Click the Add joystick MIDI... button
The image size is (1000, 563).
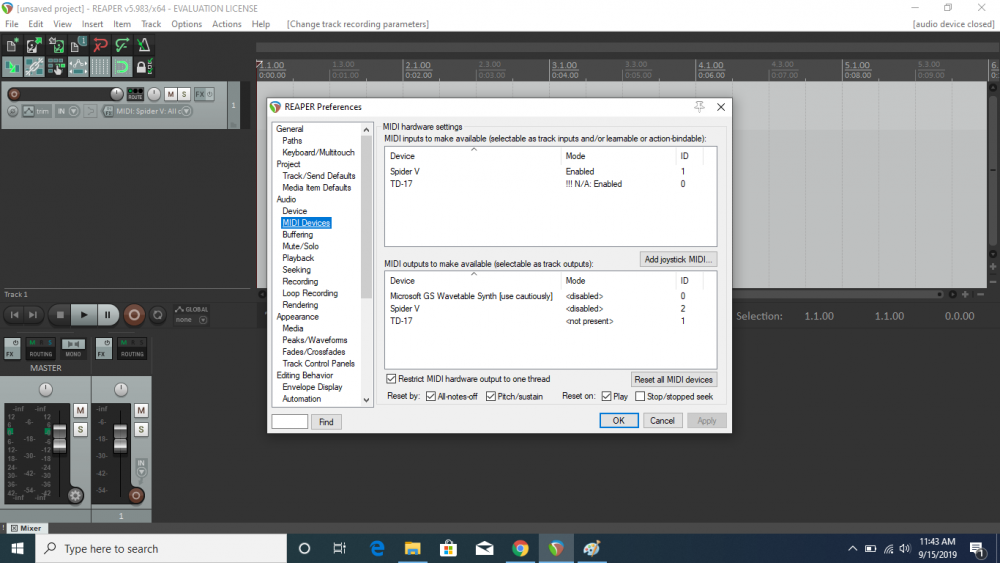(x=678, y=260)
